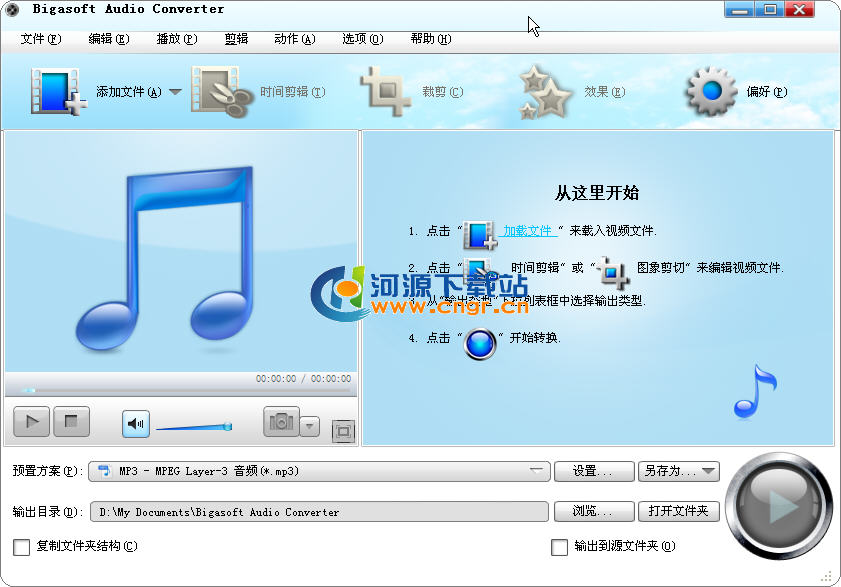Screen dimensions: 841x587
Task: Open the 时间剪辑 scissors tool
Action: coord(222,92)
